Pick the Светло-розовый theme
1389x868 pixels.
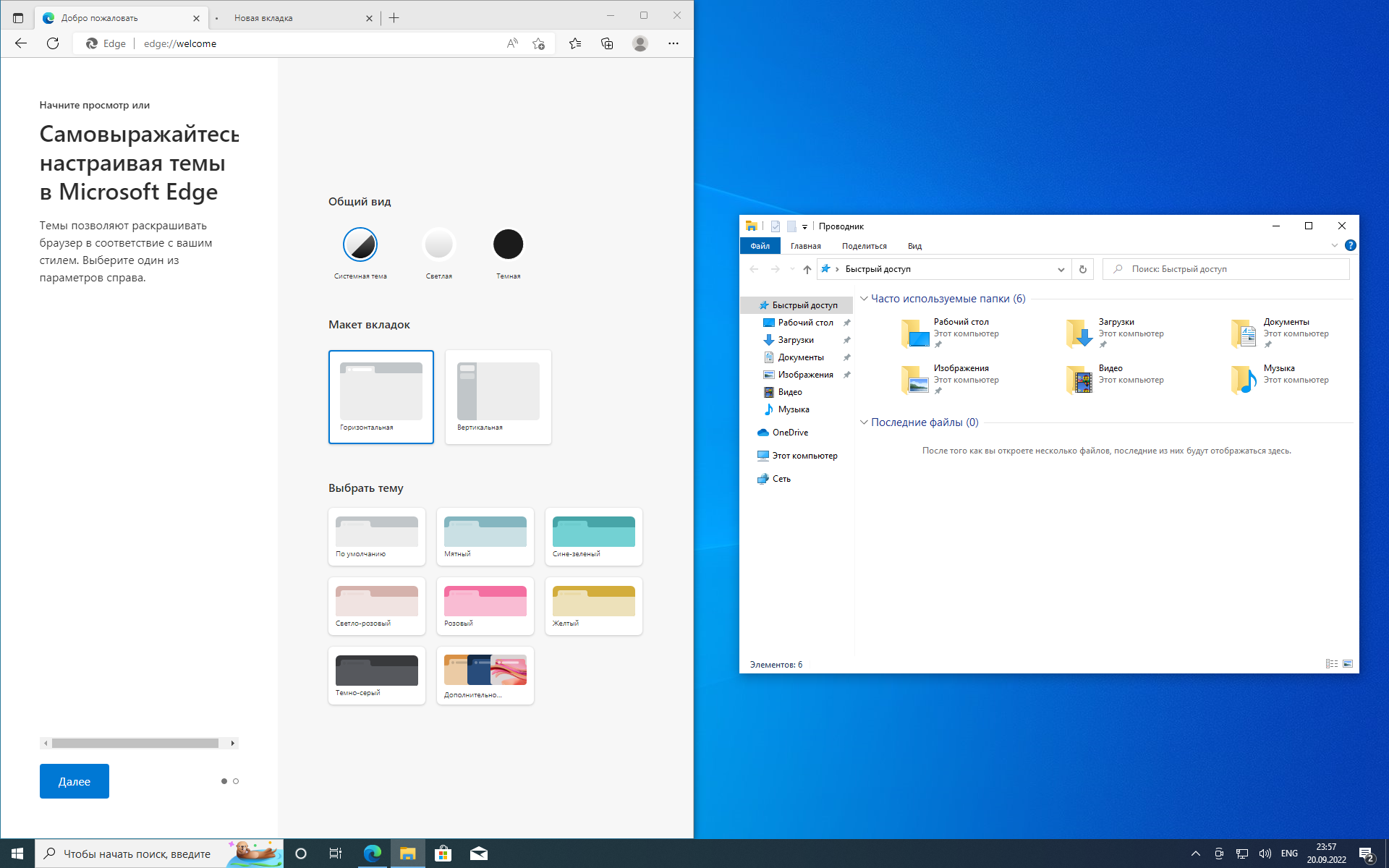377,605
